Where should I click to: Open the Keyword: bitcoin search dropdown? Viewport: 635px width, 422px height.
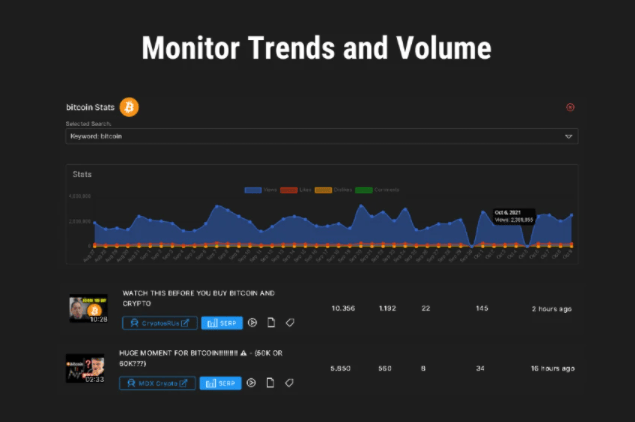tap(321, 136)
